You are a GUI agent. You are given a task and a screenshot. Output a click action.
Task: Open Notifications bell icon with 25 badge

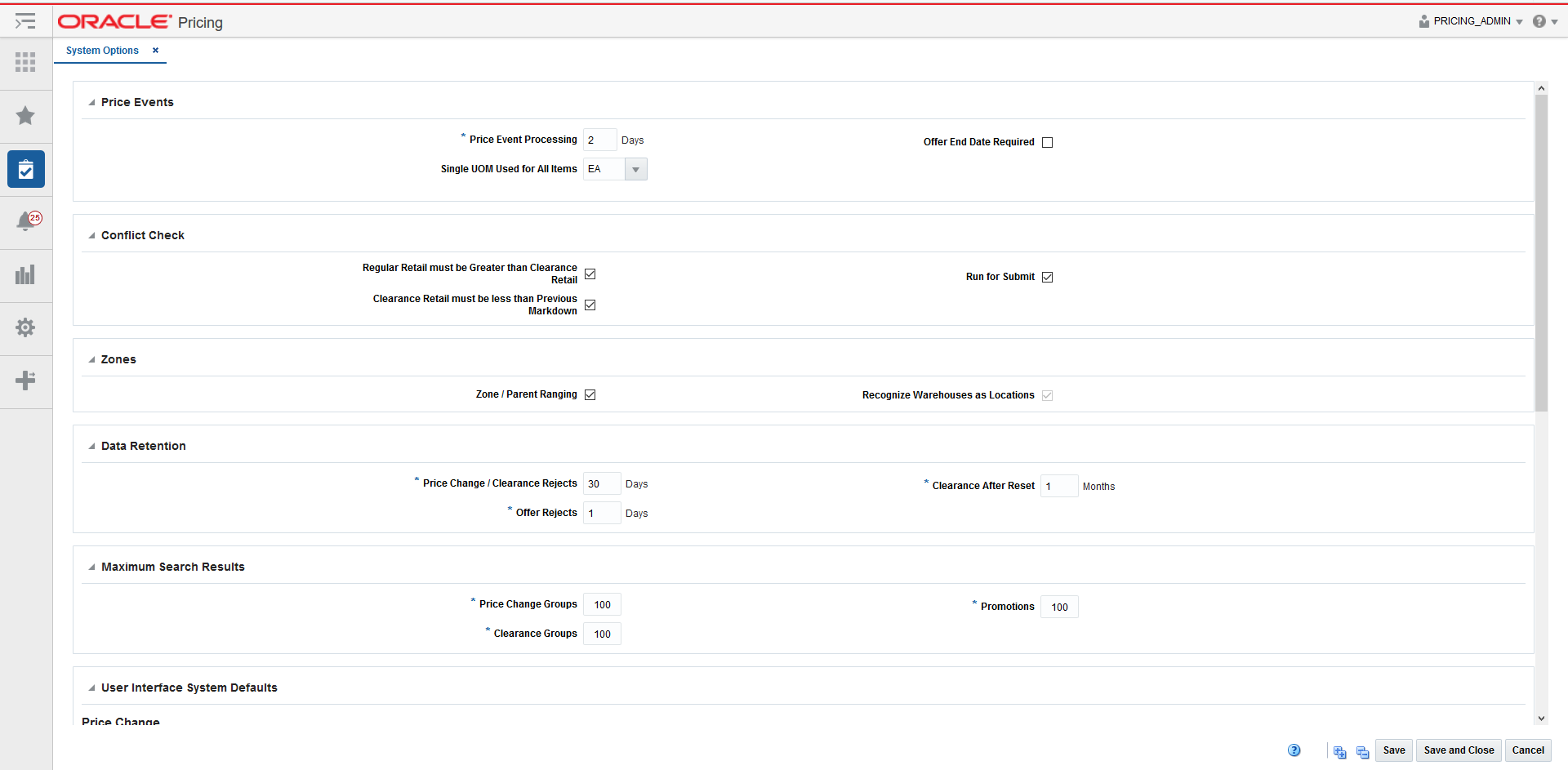(x=28, y=220)
